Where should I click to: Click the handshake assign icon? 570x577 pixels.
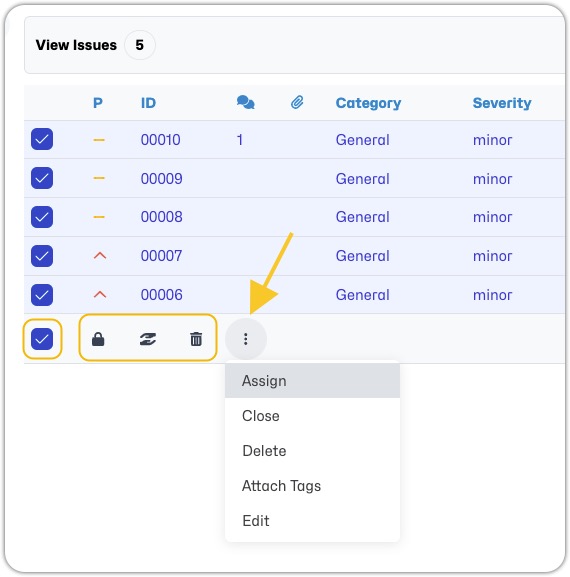(148, 339)
